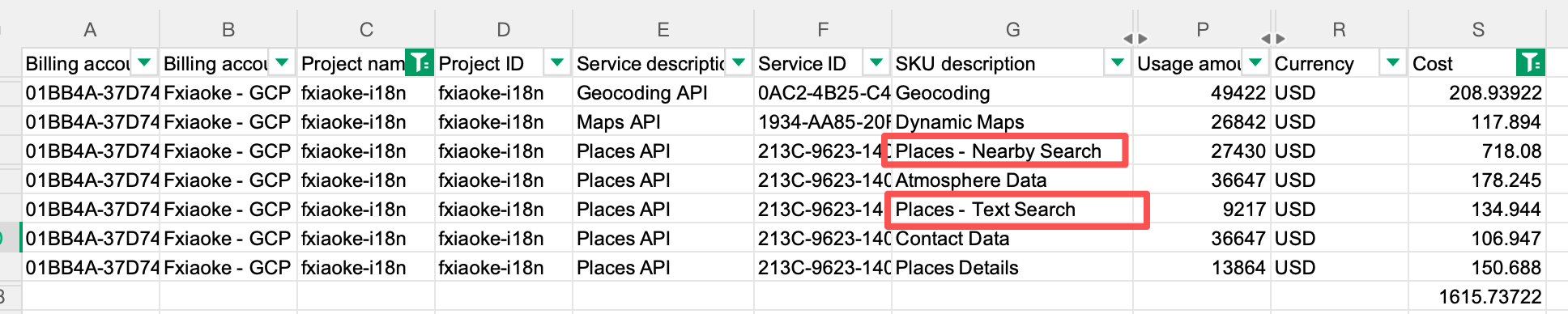The image size is (1568, 314).
Task: Open the Project ID filter dropdown
Action: (x=556, y=62)
